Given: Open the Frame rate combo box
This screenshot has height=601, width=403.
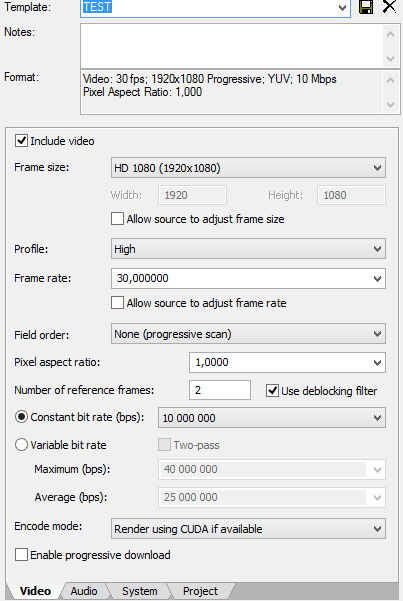Looking at the screenshot, I should (248, 278).
